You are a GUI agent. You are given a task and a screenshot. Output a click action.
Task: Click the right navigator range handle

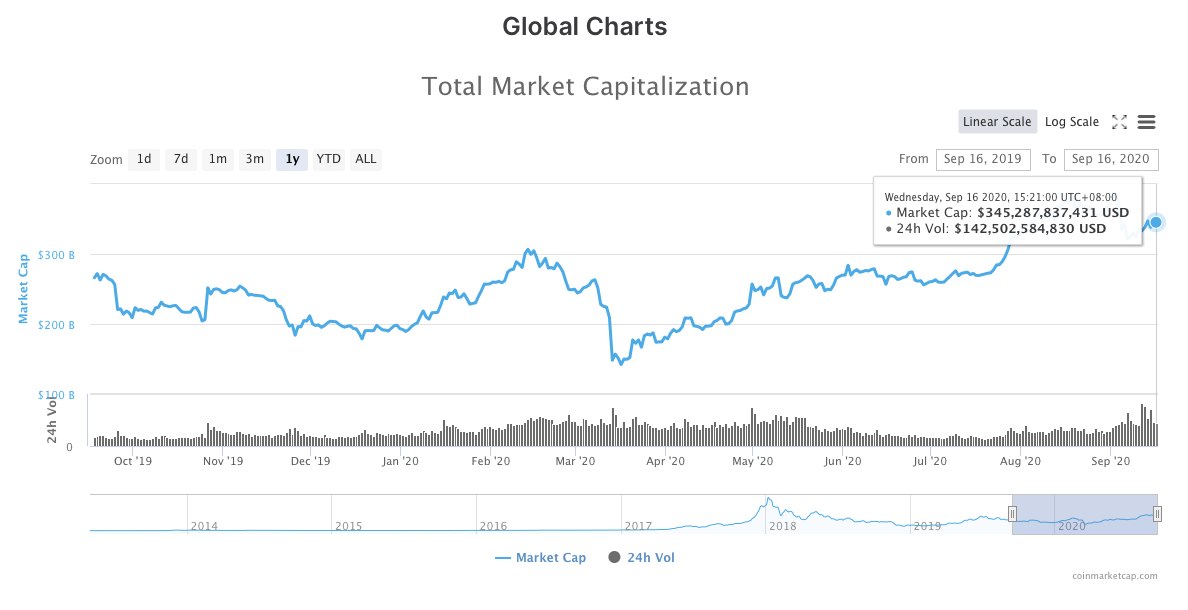1157,514
